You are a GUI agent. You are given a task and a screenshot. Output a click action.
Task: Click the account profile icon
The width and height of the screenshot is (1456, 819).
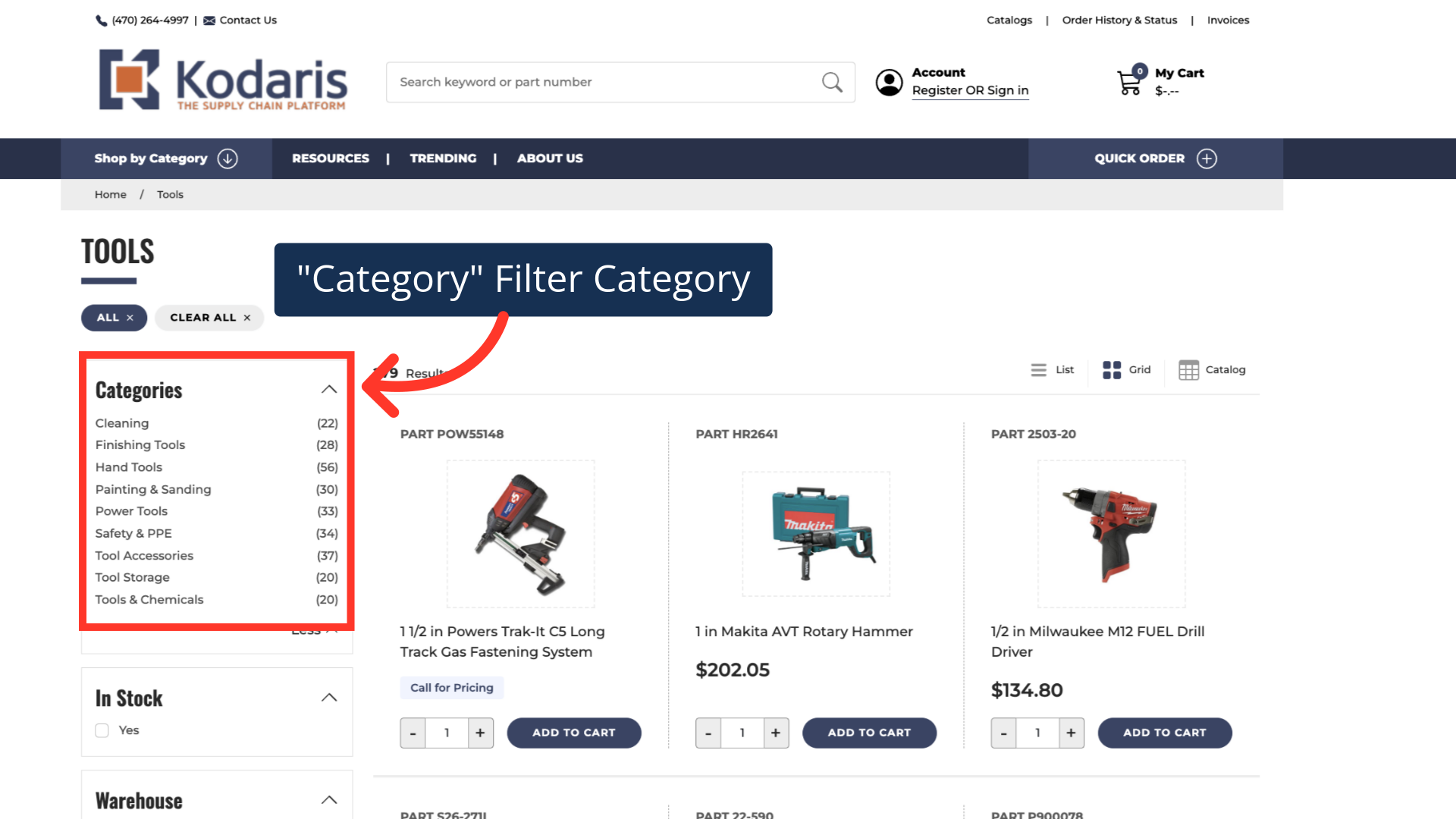(x=889, y=82)
